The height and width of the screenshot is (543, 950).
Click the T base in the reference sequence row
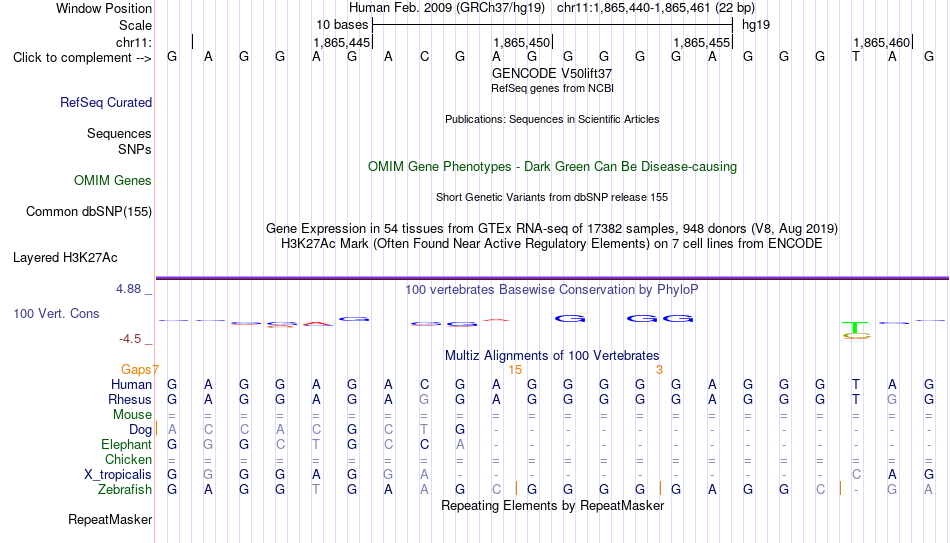click(x=855, y=57)
